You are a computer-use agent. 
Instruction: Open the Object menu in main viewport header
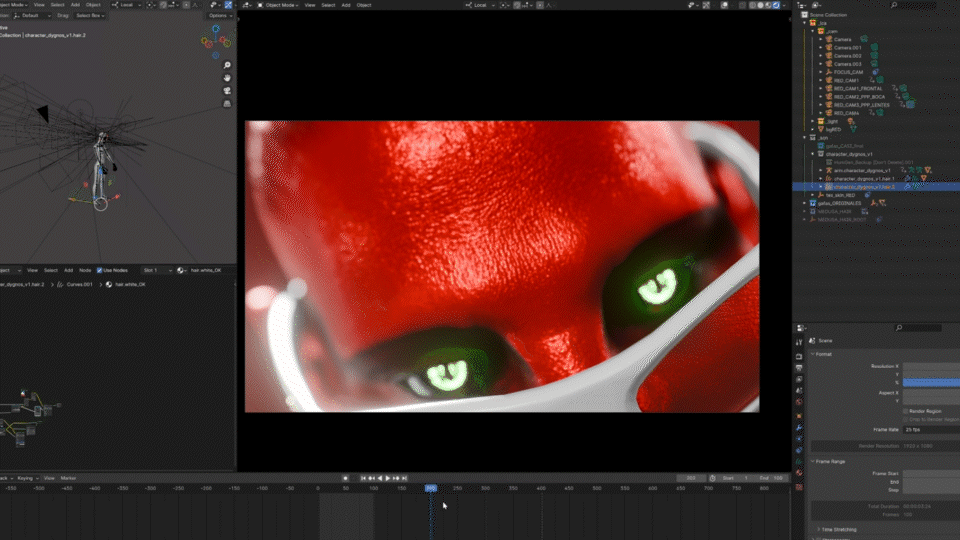pyautogui.click(x=364, y=5)
